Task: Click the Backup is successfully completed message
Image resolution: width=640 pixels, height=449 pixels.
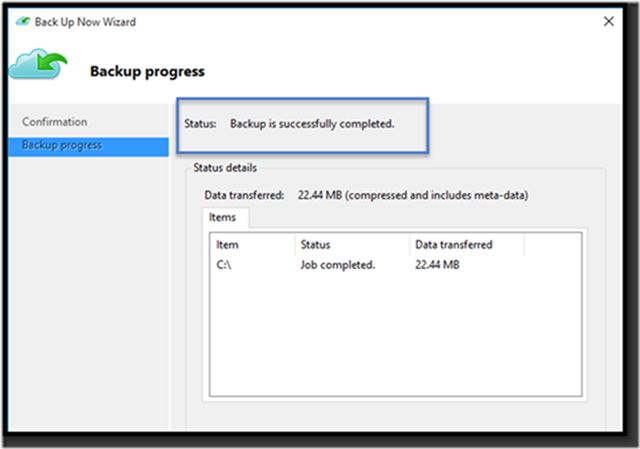Action: coord(312,124)
